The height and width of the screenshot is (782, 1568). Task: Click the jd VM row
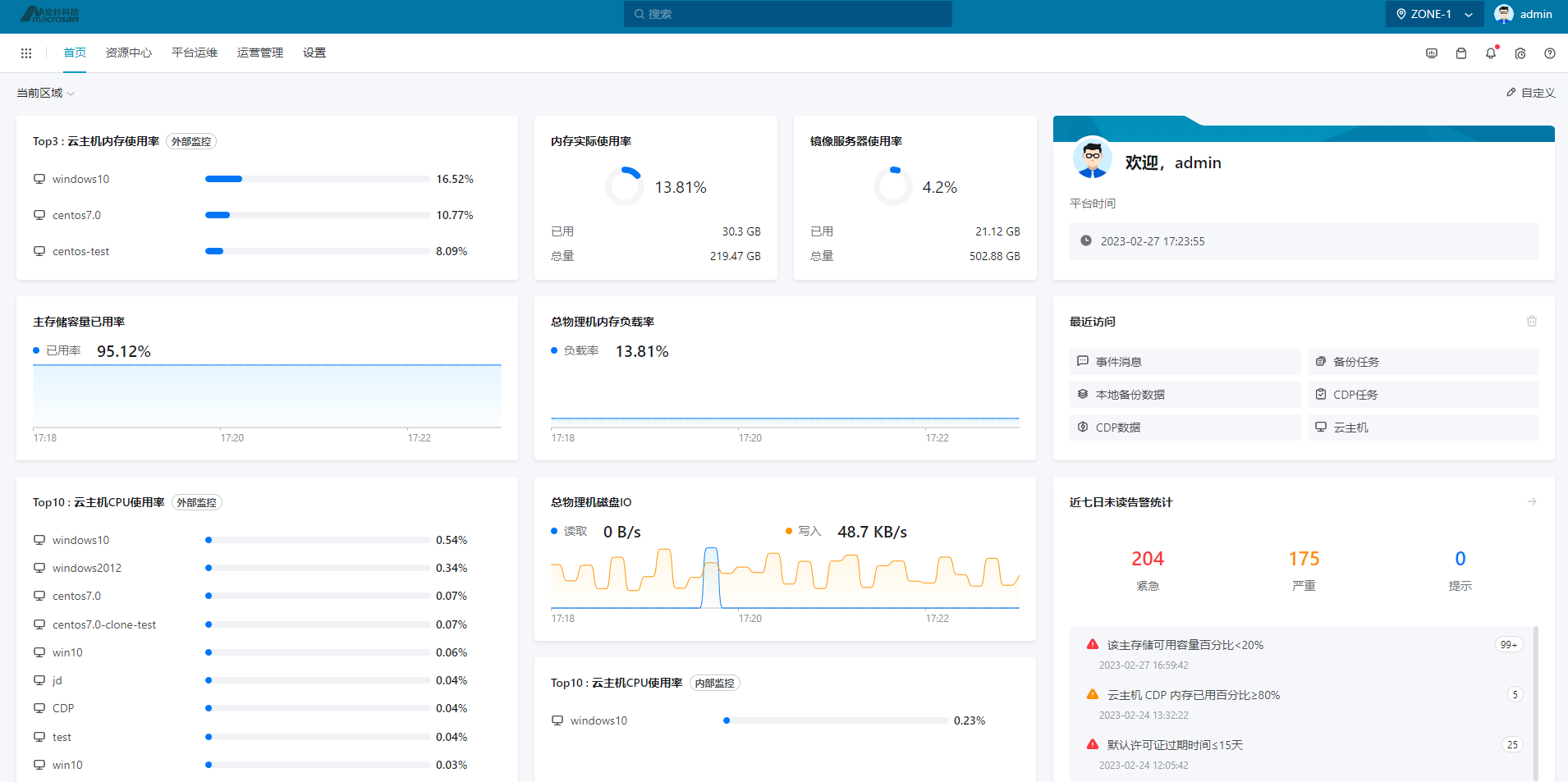click(250, 680)
